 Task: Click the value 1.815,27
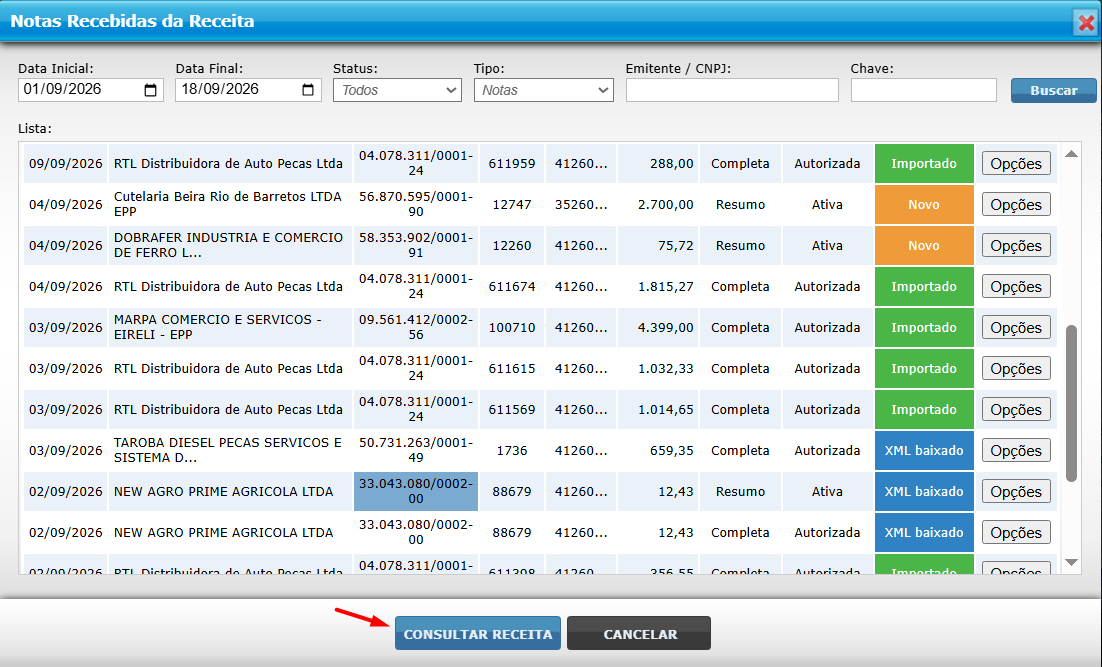click(666, 287)
